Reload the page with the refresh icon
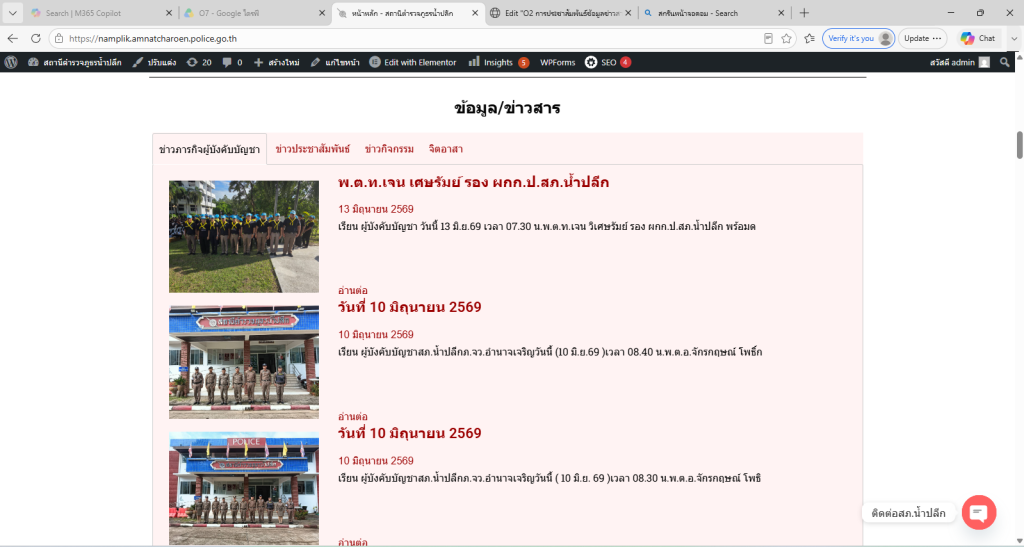This screenshot has width=1024, height=547. click(x=35, y=39)
